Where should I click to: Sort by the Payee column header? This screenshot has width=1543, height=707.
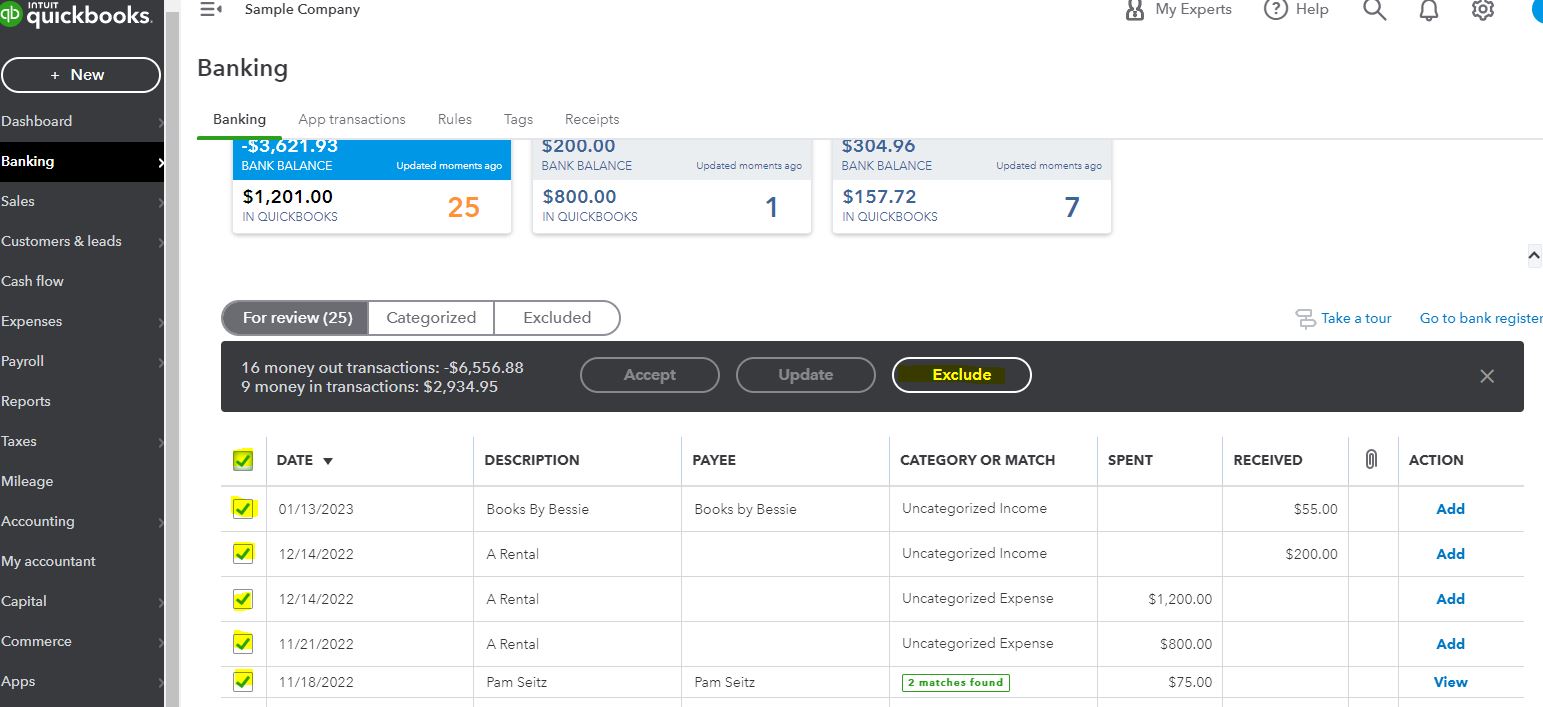tap(714, 460)
